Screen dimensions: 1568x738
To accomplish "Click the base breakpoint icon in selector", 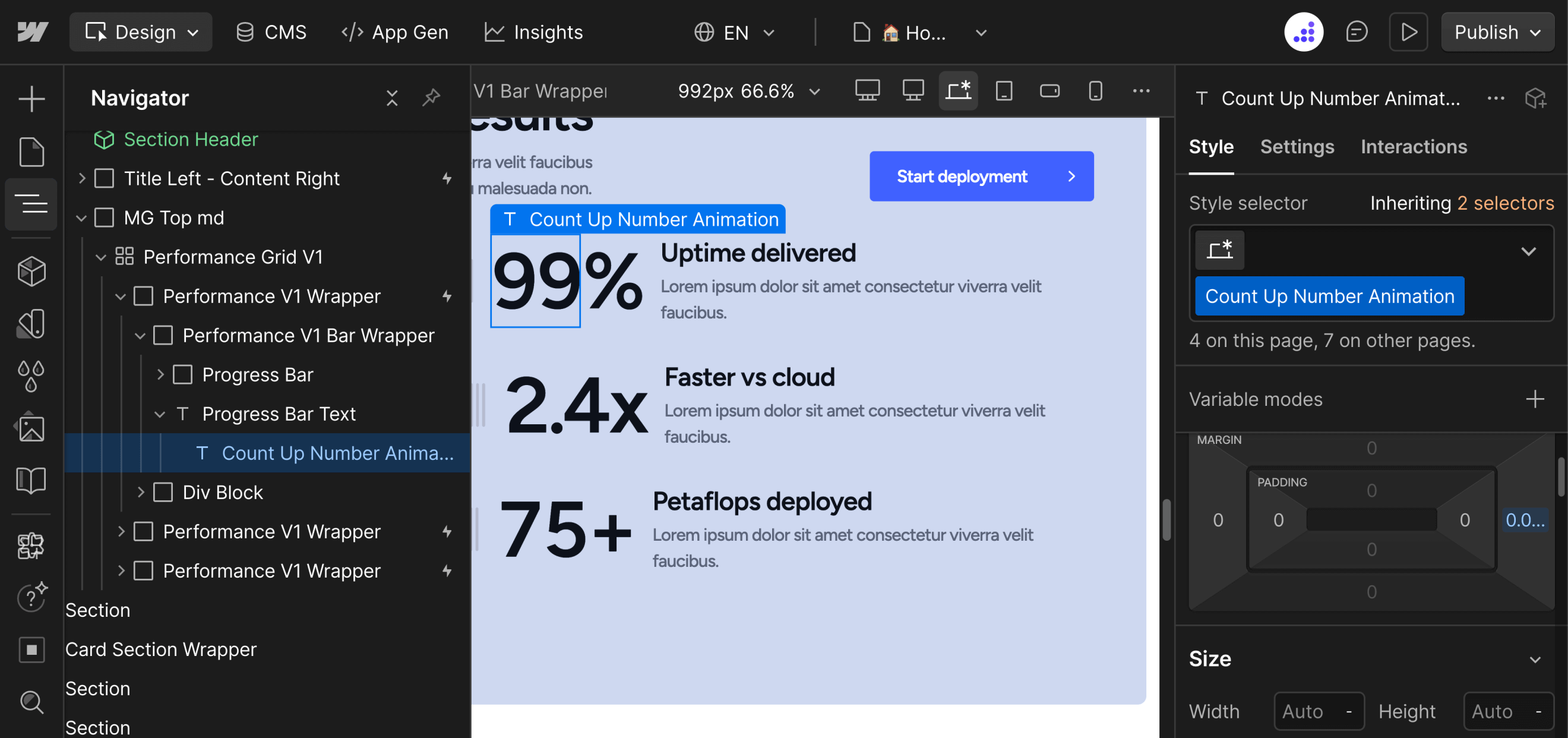I will coord(1219,250).
